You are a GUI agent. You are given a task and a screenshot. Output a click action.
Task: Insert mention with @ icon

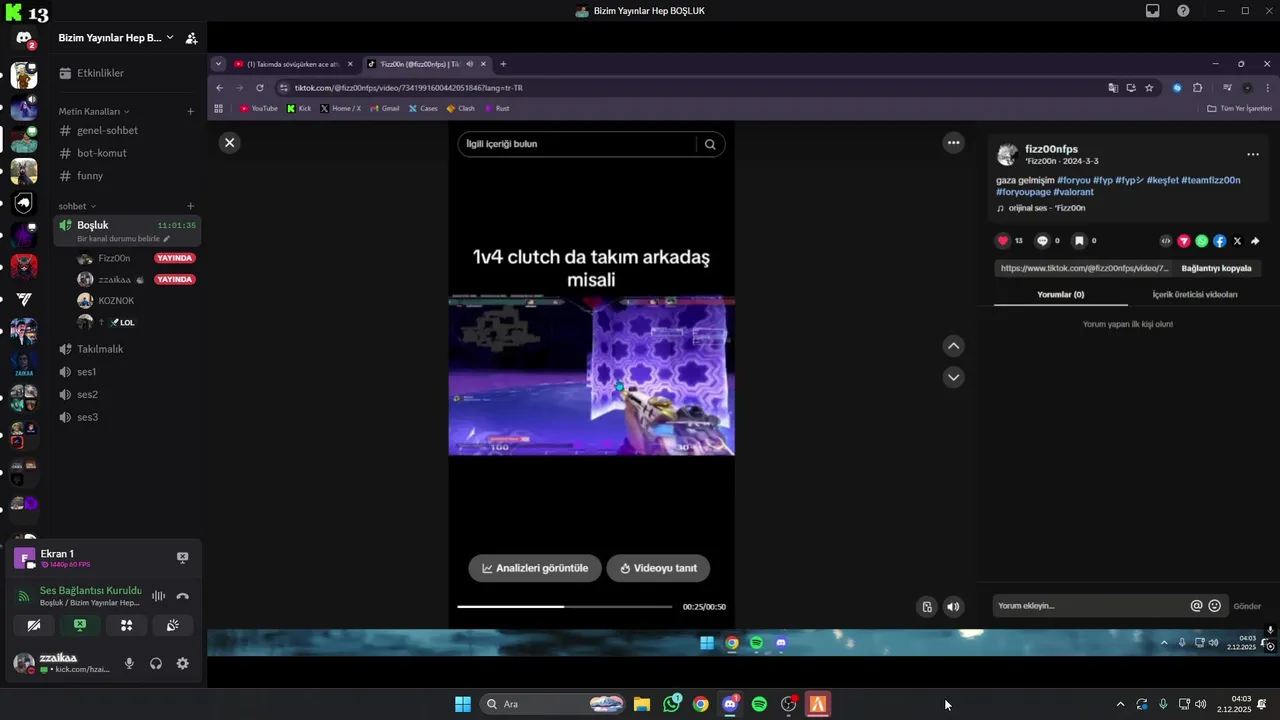(1196, 606)
